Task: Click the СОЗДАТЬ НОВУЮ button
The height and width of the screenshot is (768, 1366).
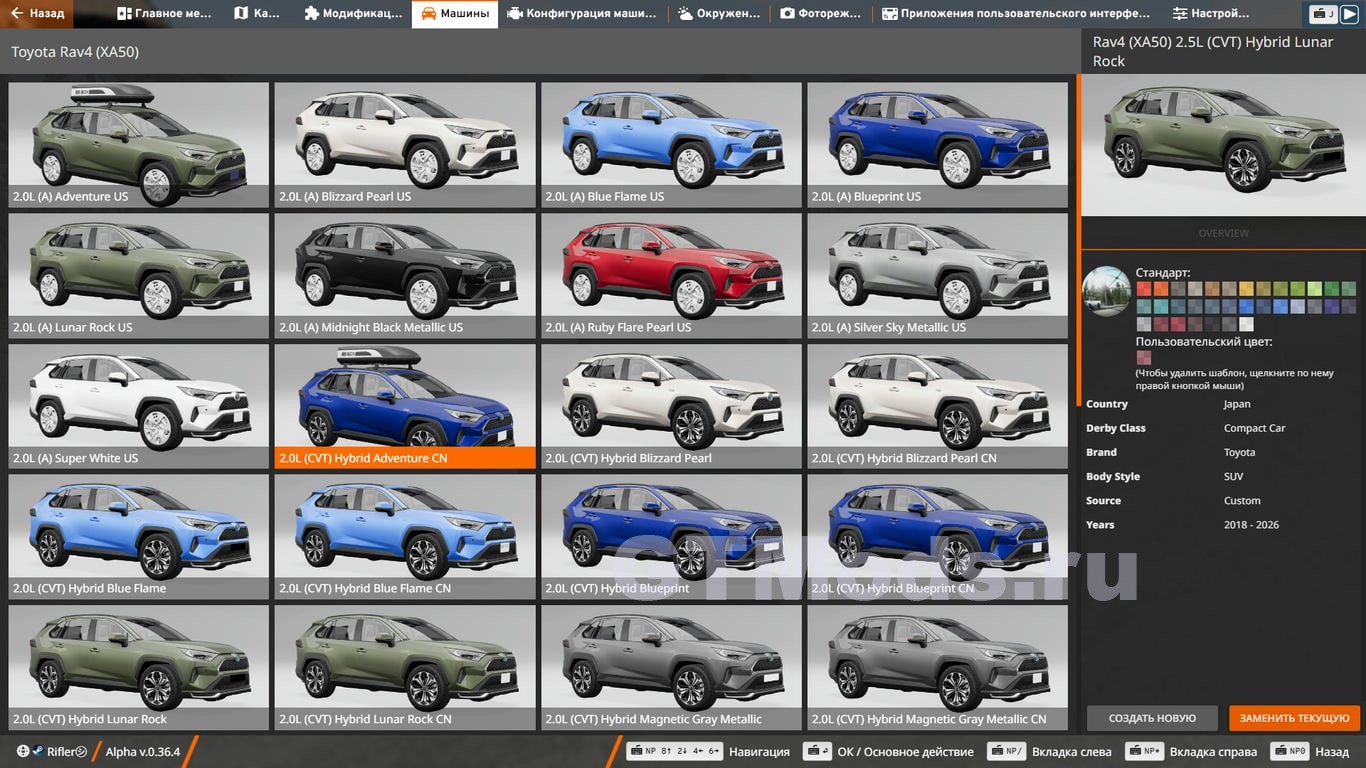Action: click(x=1152, y=718)
